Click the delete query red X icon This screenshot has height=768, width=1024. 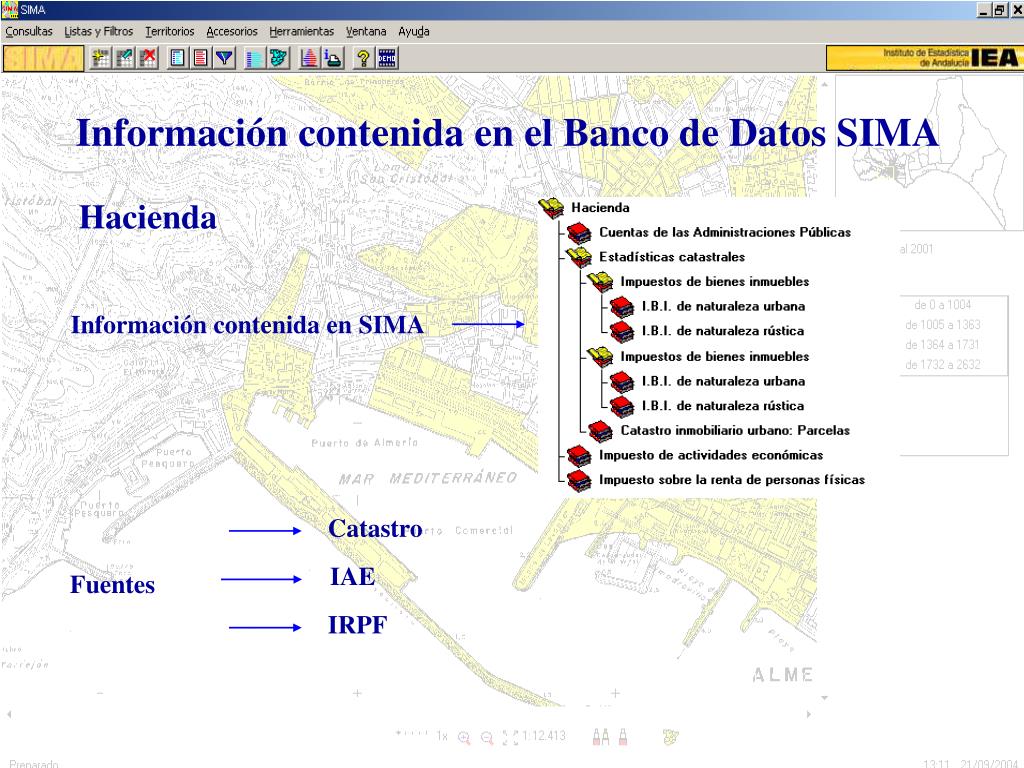tap(148, 58)
